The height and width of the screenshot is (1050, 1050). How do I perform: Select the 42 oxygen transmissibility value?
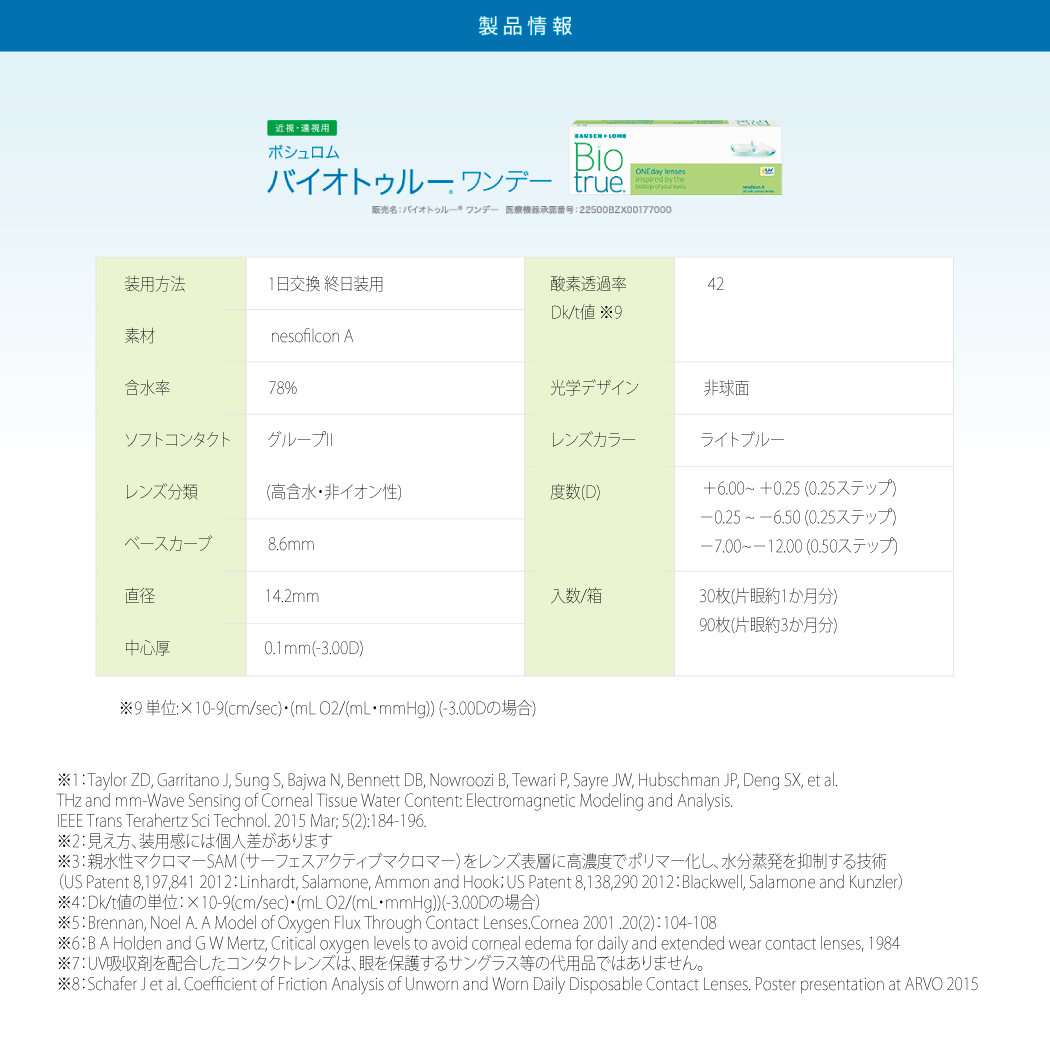[x=715, y=284]
